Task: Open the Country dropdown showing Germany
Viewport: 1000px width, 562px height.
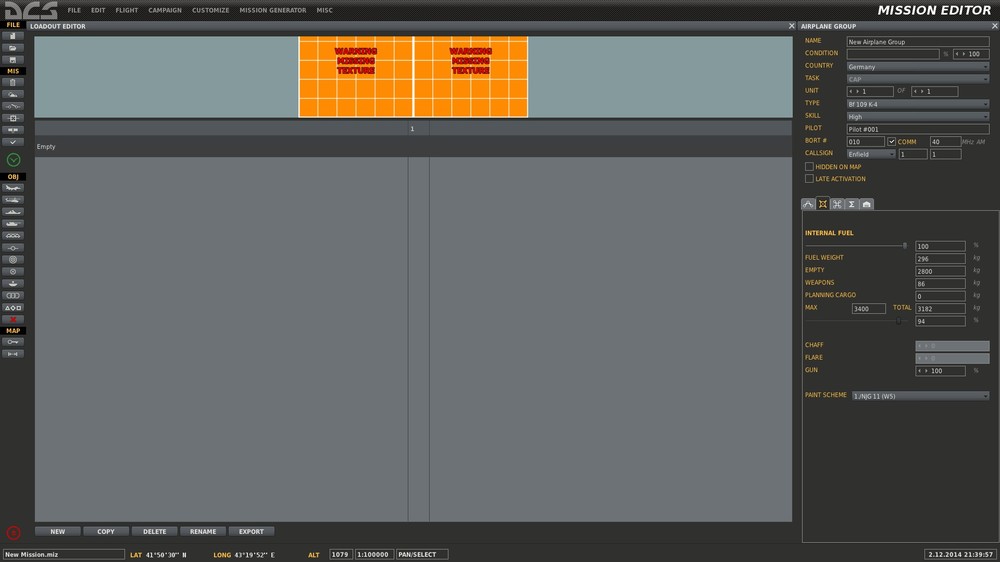Action: pyautogui.click(x=918, y=66)
